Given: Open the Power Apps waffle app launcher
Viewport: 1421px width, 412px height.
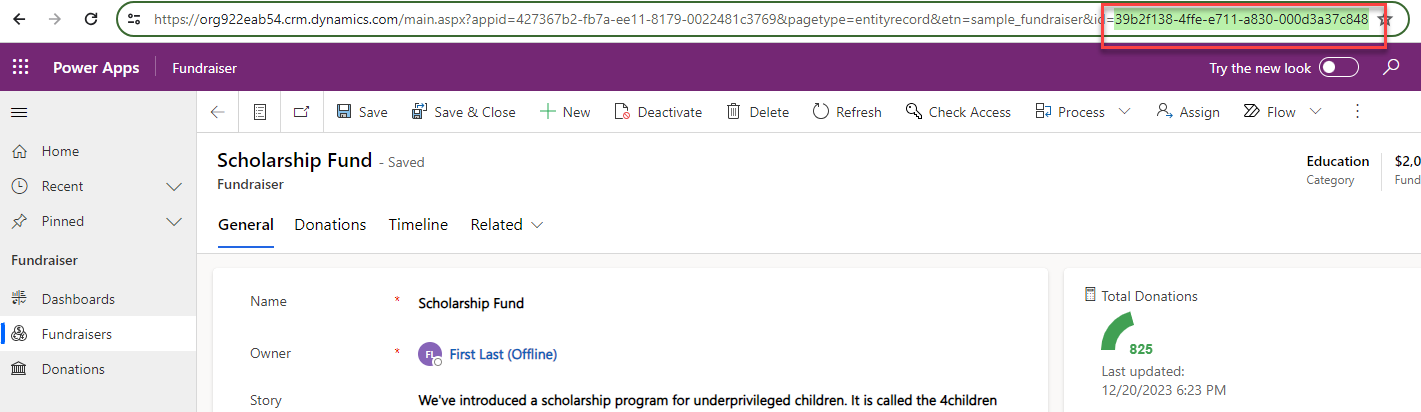Looking at the screenshot, I should click(20, 68).
